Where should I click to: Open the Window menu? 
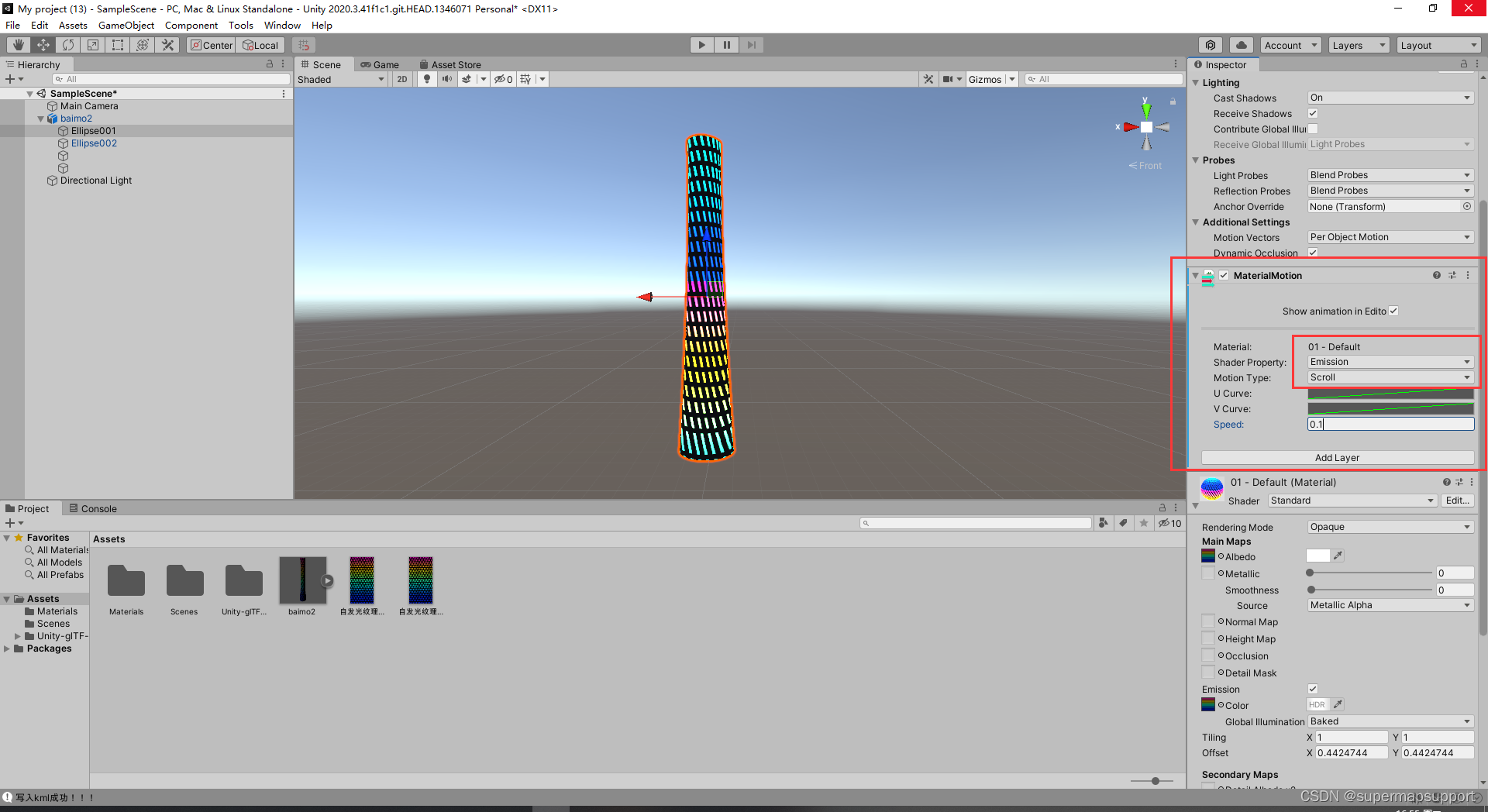[x=282, y=26]
